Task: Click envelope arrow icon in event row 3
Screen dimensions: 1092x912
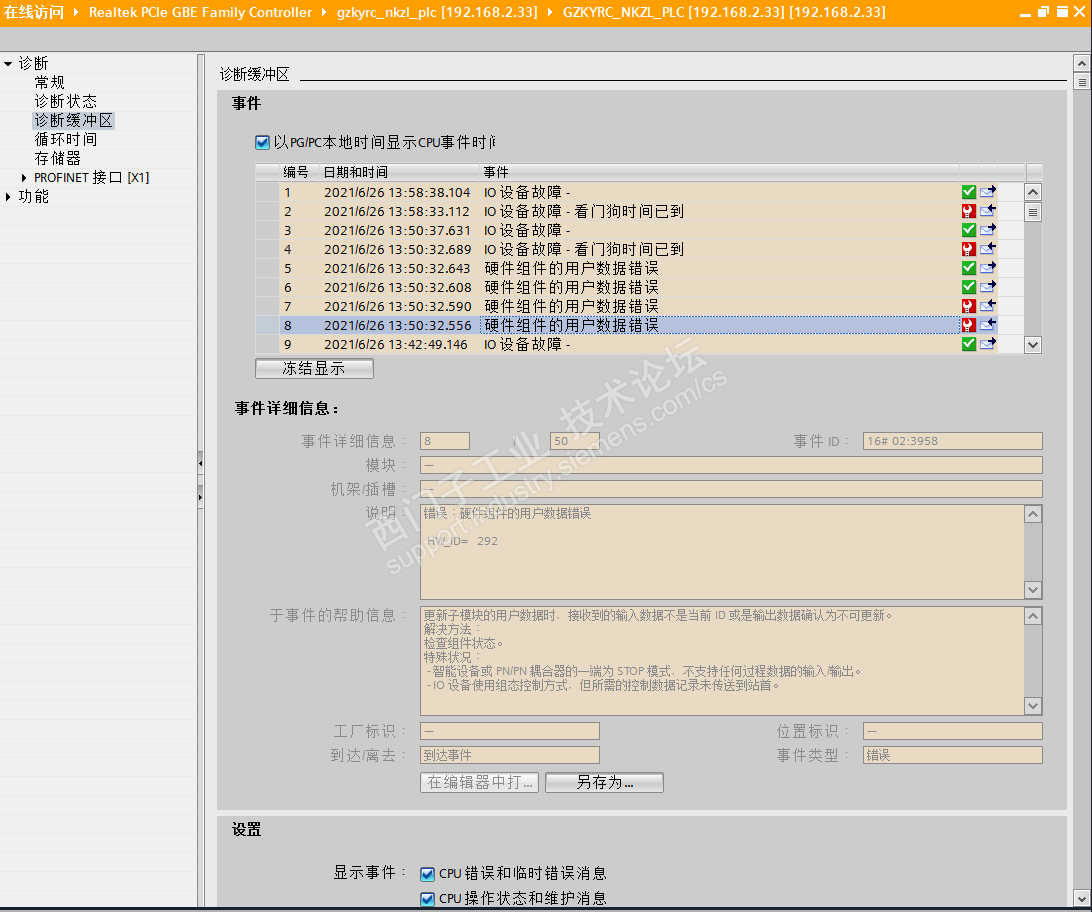Action: pos(988,230)
